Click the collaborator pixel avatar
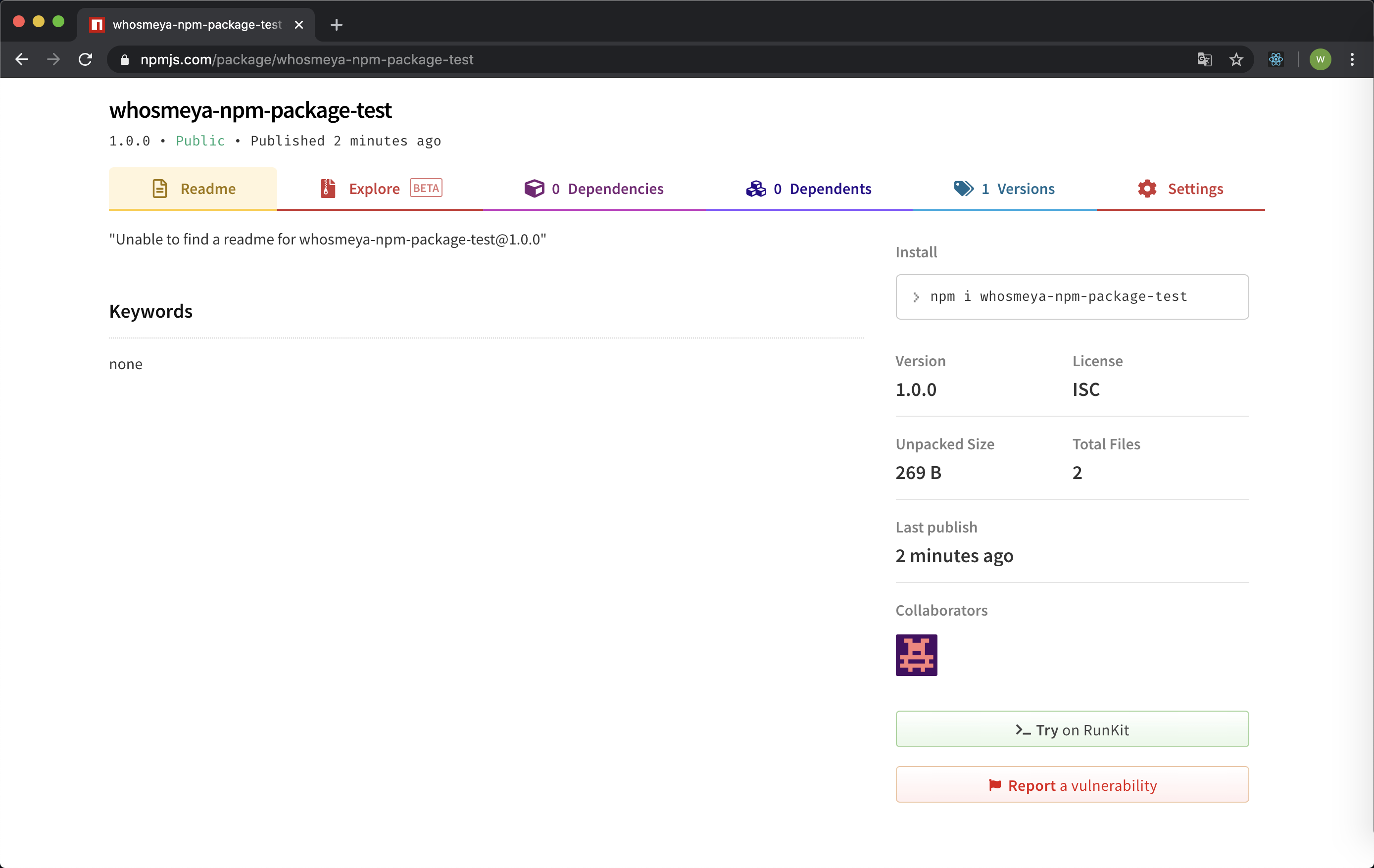The image size is (1374, 868). [x=916, y=655]
